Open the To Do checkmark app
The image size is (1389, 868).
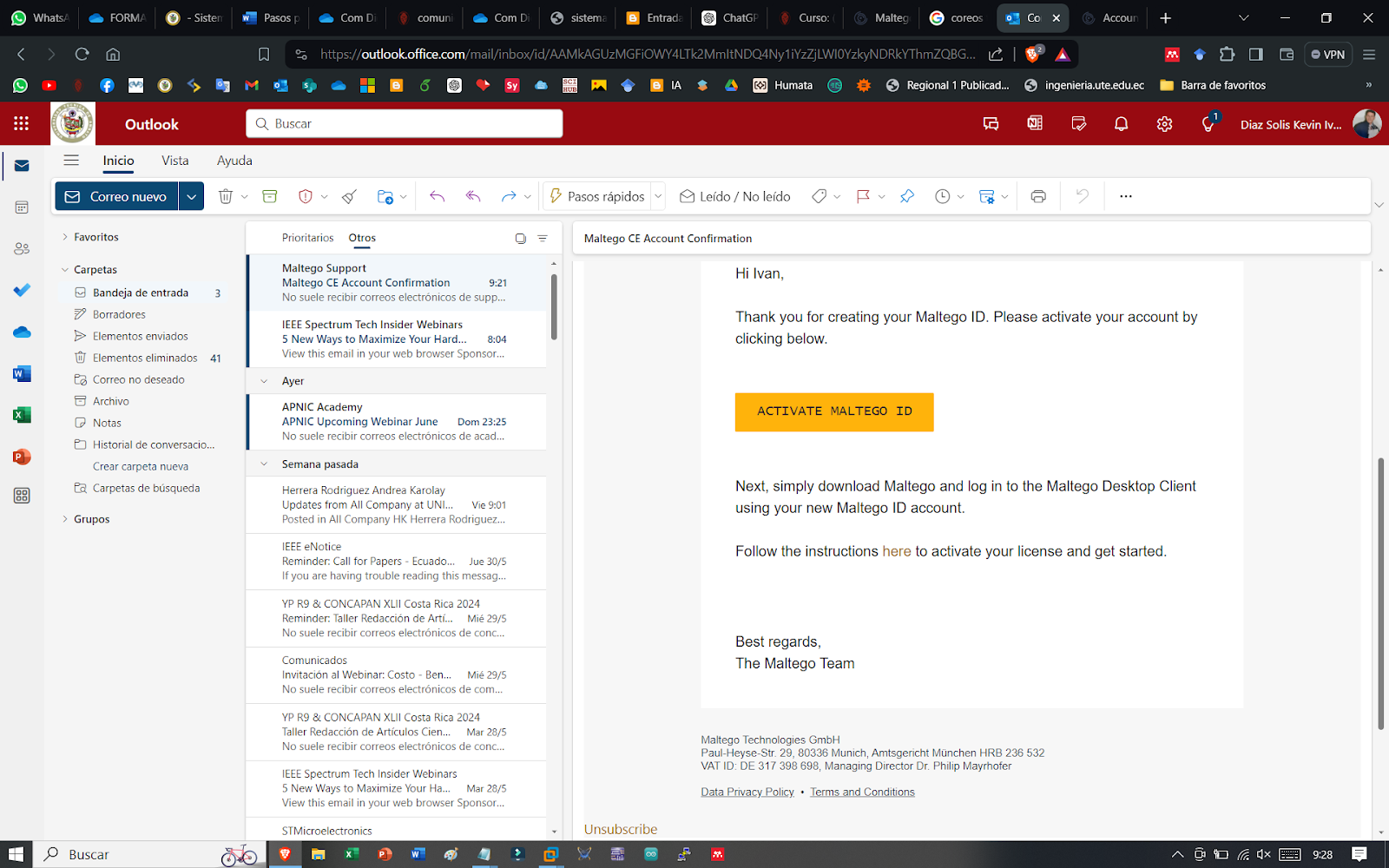point(22,290)
